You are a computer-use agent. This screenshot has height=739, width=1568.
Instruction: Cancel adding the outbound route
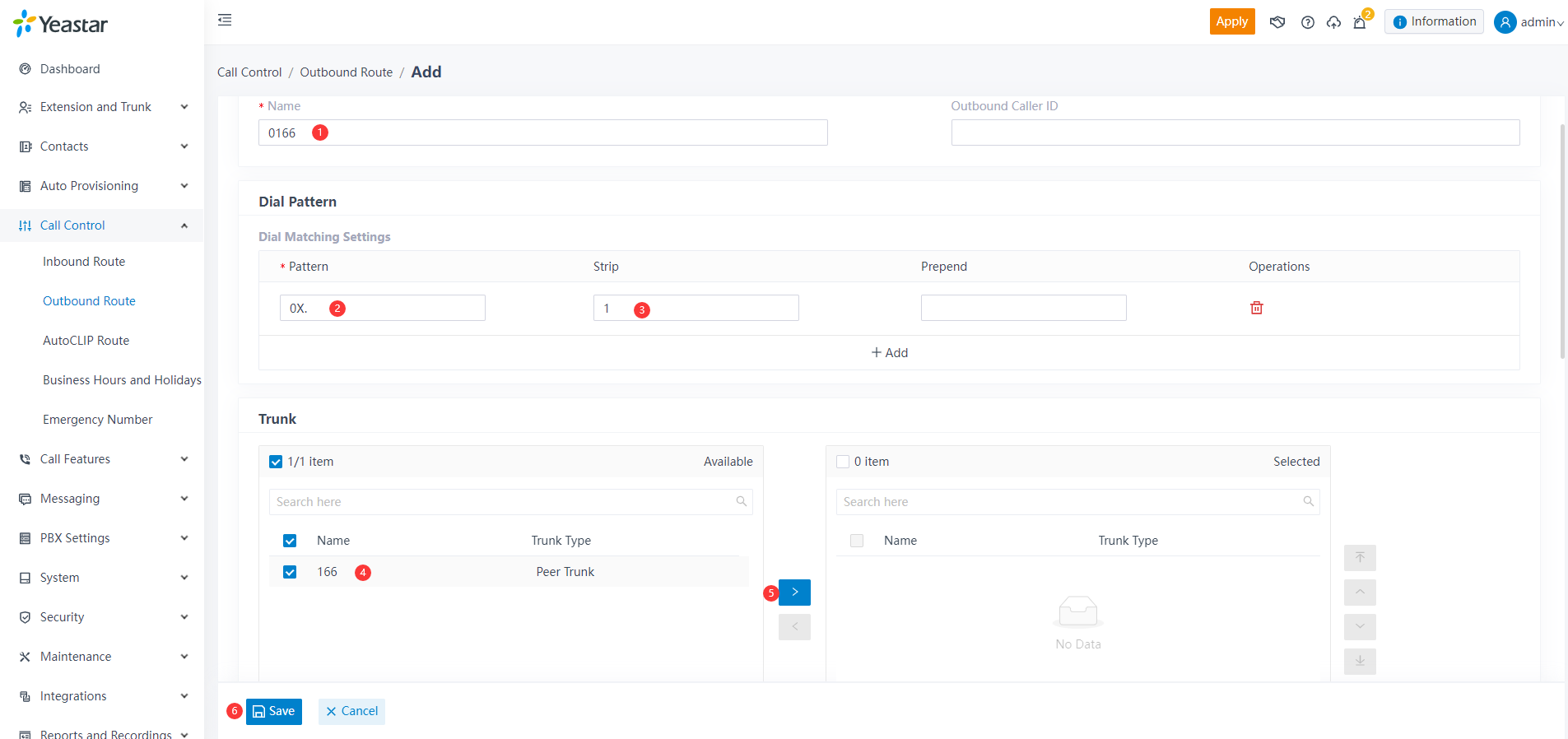(351, 712)
